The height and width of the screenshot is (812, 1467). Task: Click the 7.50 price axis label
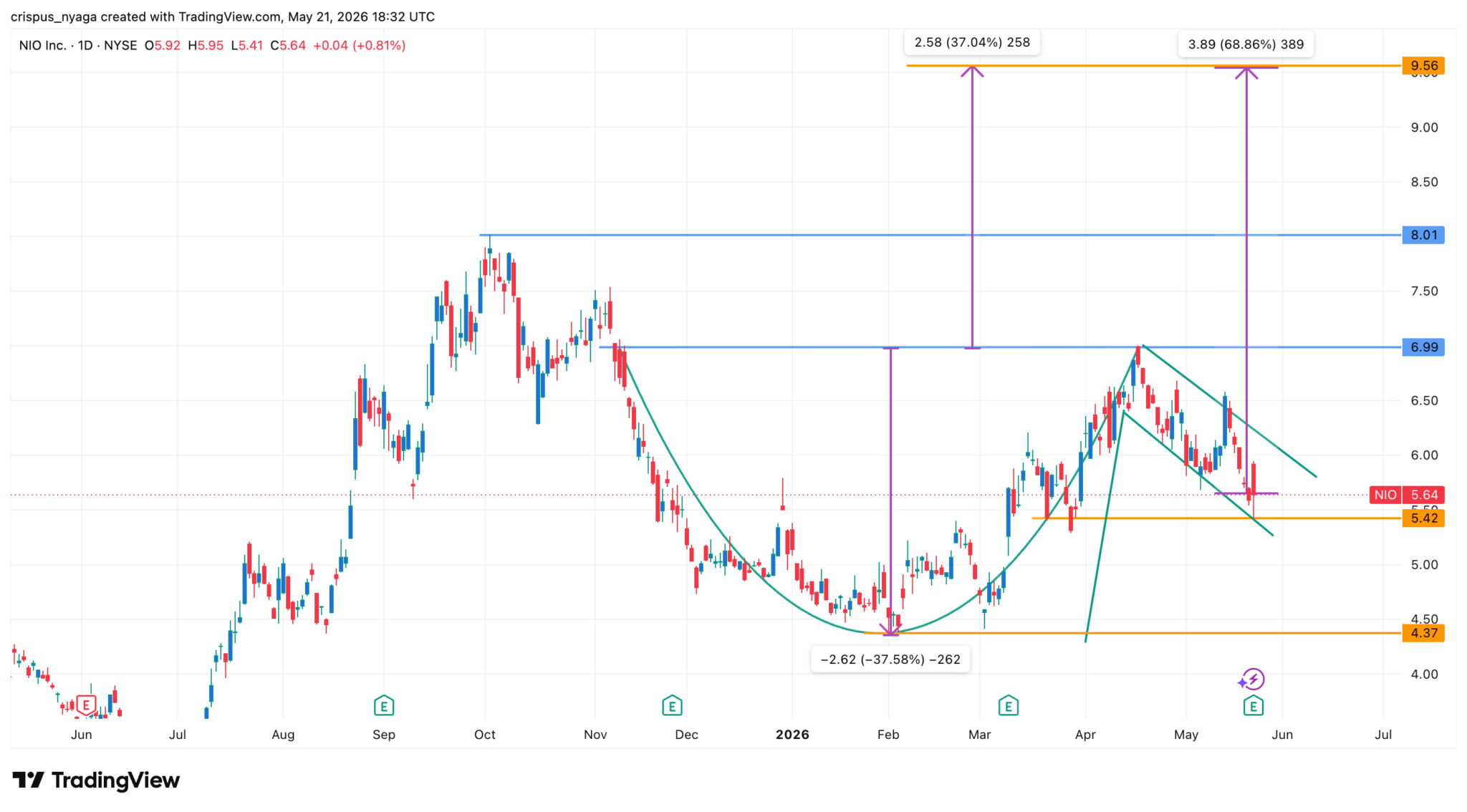(x=1424, y=291)
